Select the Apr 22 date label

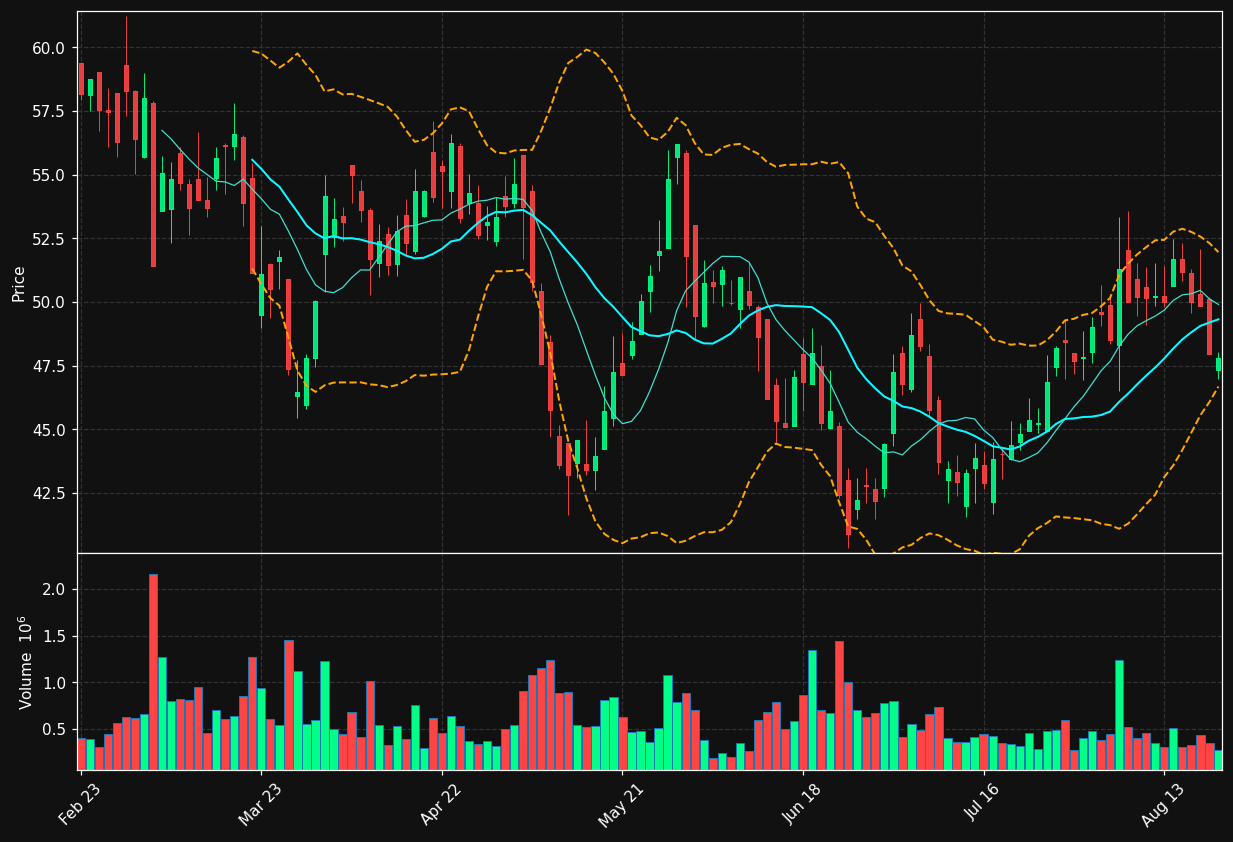(x=440, y=804)
